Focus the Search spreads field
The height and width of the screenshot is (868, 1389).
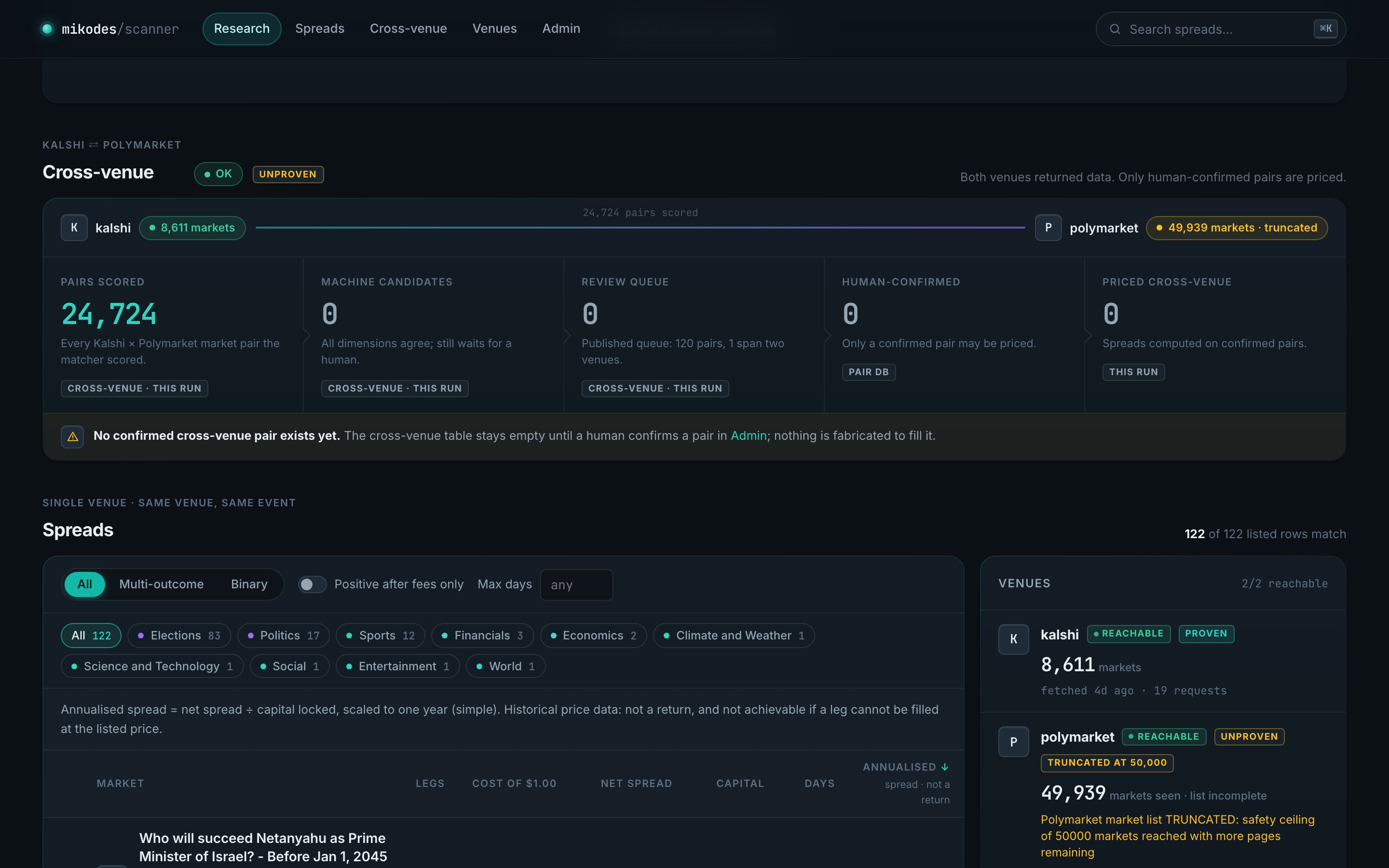pos(1220,29)
